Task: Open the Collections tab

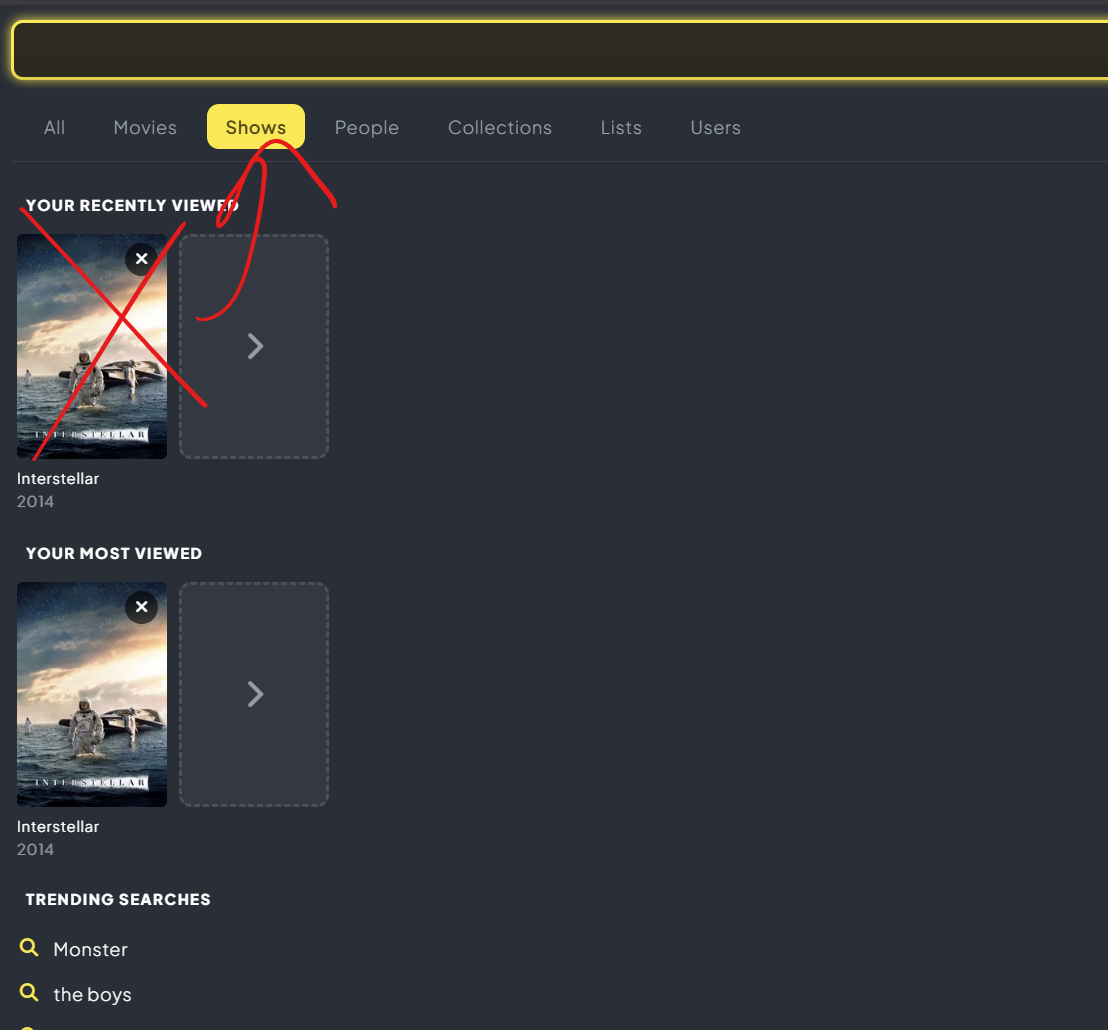Action: 500,127
